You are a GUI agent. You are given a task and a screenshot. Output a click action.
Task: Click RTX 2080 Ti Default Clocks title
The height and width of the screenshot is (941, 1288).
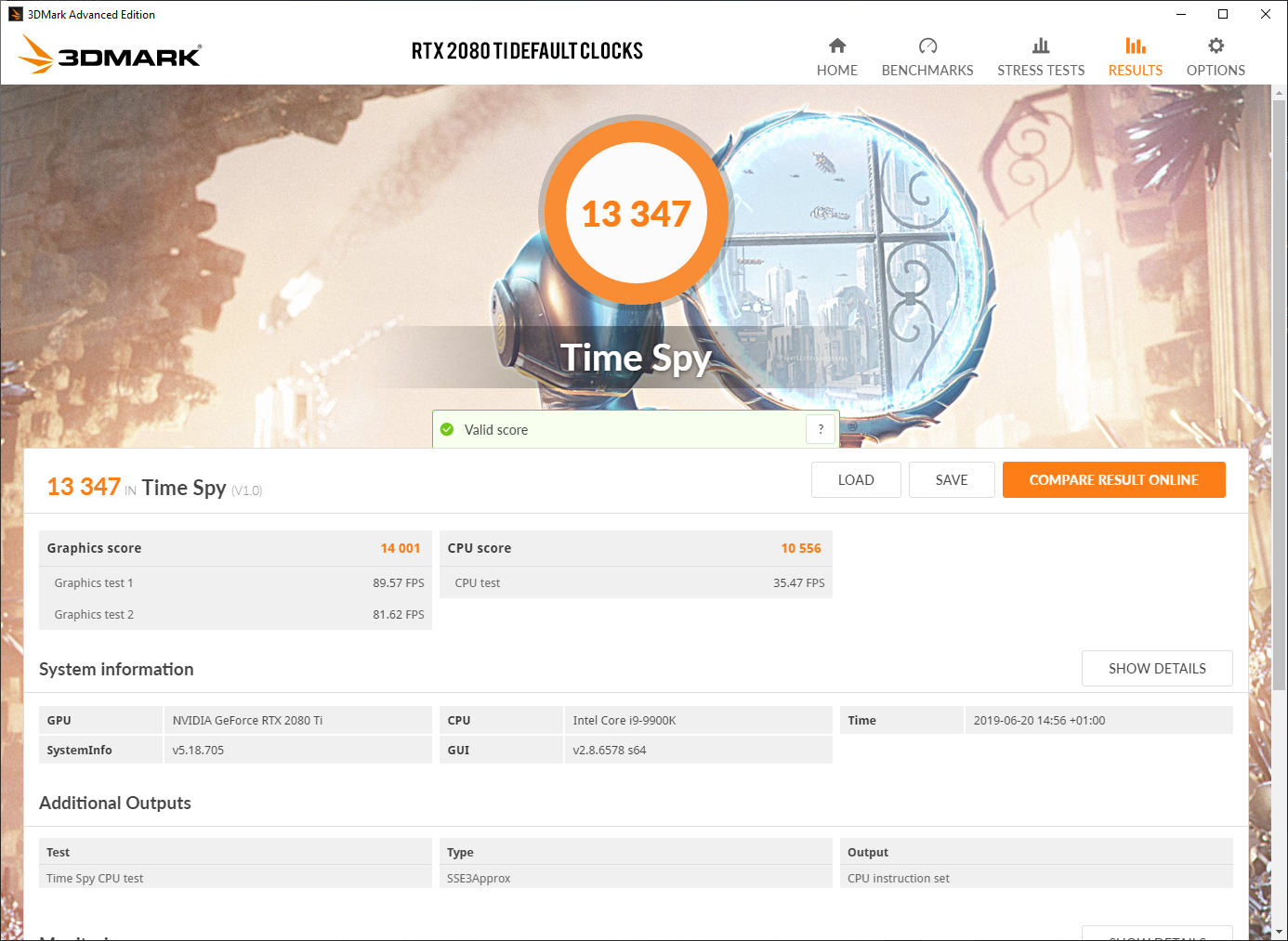tap(527, 51)
